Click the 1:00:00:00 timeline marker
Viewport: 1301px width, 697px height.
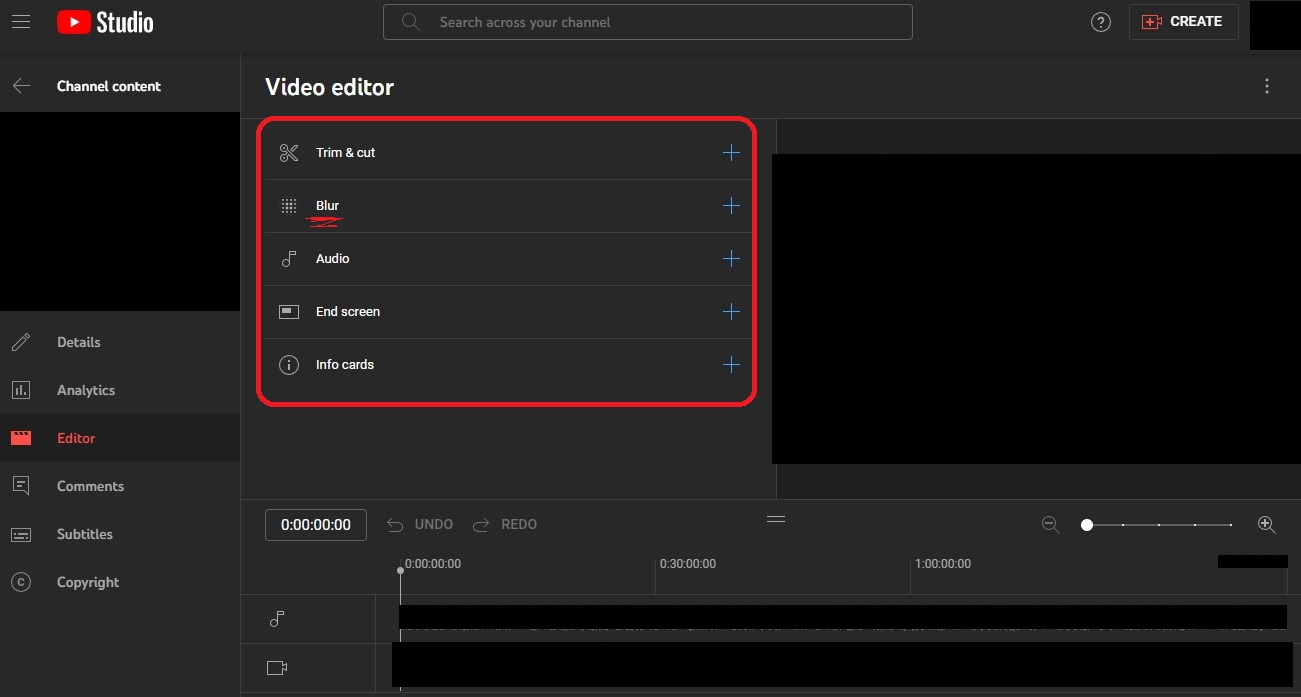pyautogui.click(x=944, y=564)
